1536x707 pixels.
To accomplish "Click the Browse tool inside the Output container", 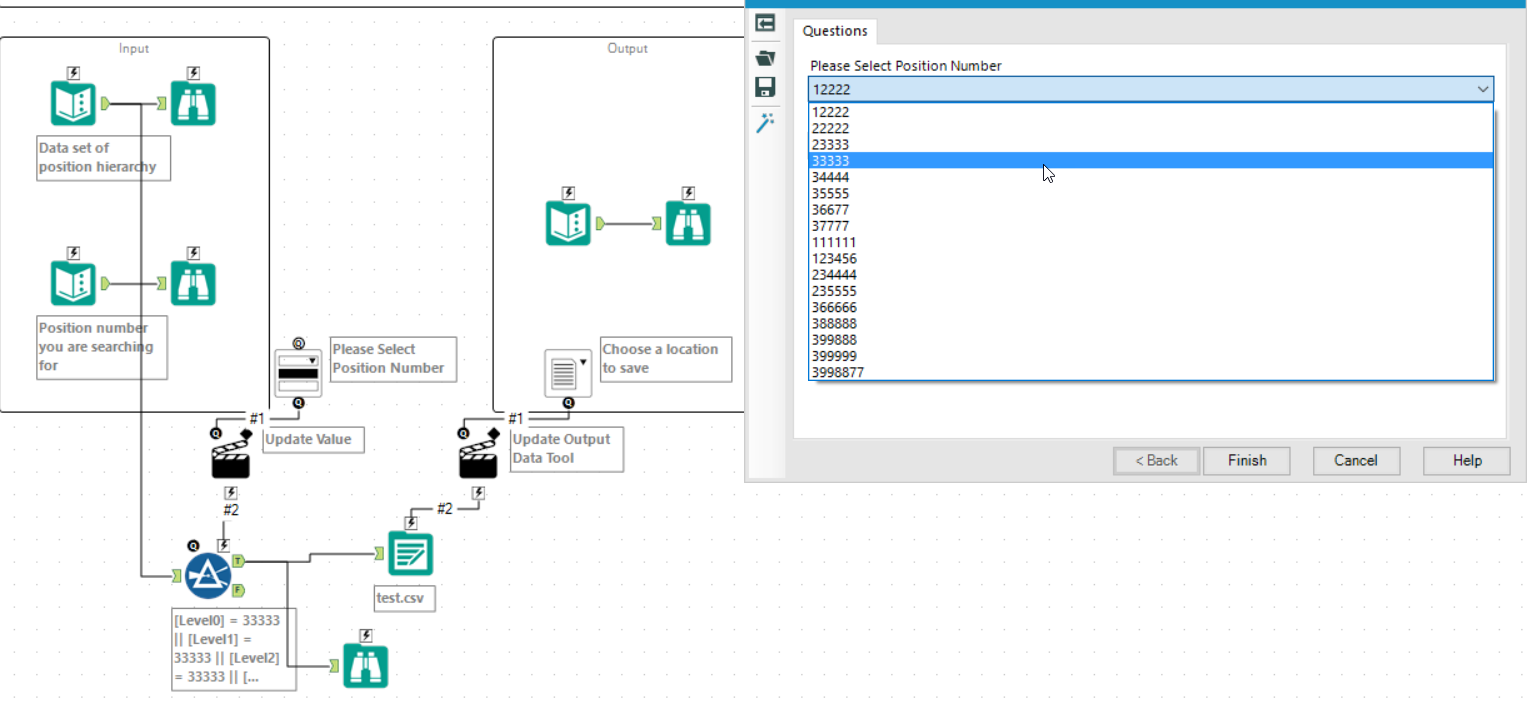I will point(688,222).
